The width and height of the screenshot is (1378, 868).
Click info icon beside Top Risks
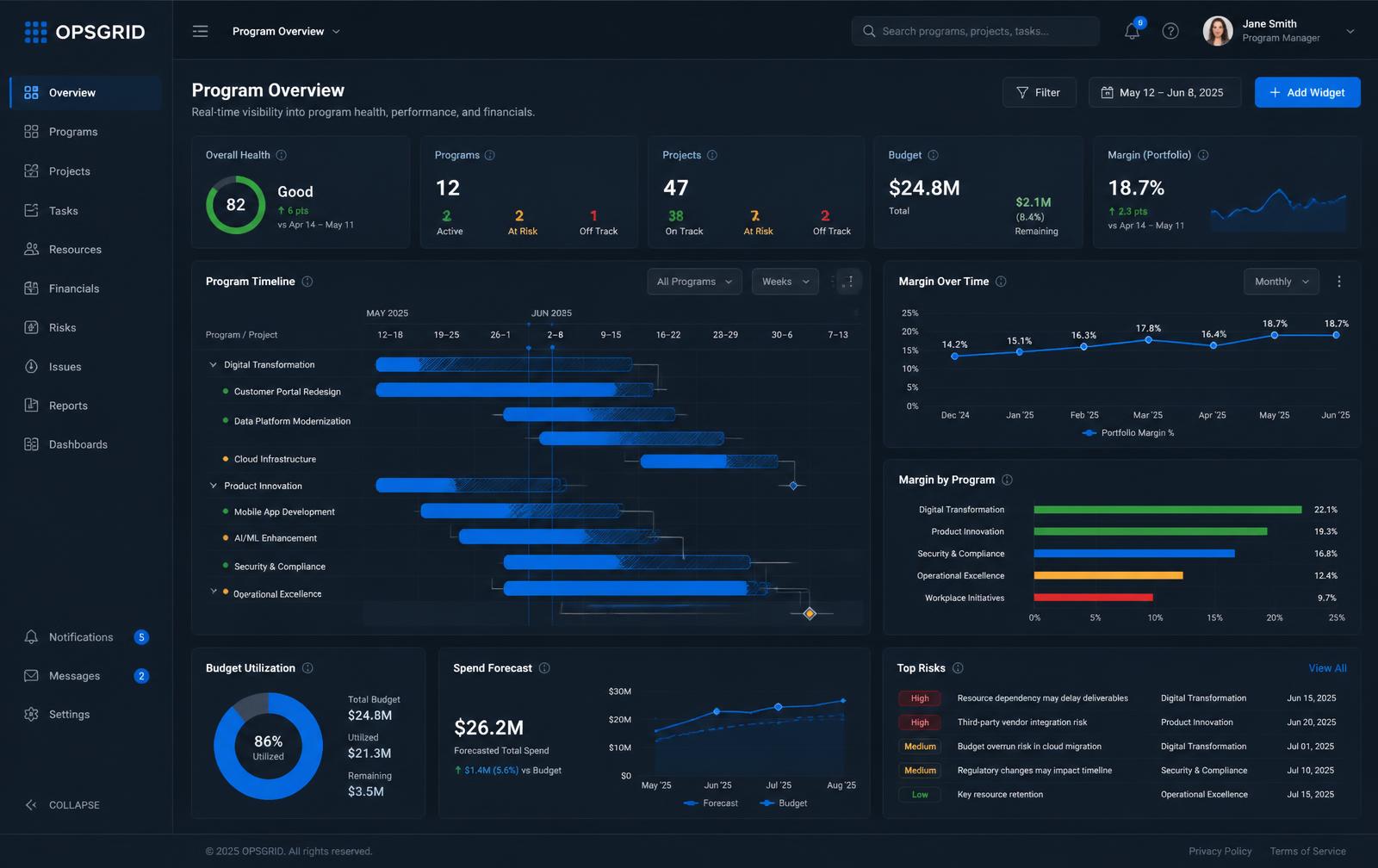[958, 668]
